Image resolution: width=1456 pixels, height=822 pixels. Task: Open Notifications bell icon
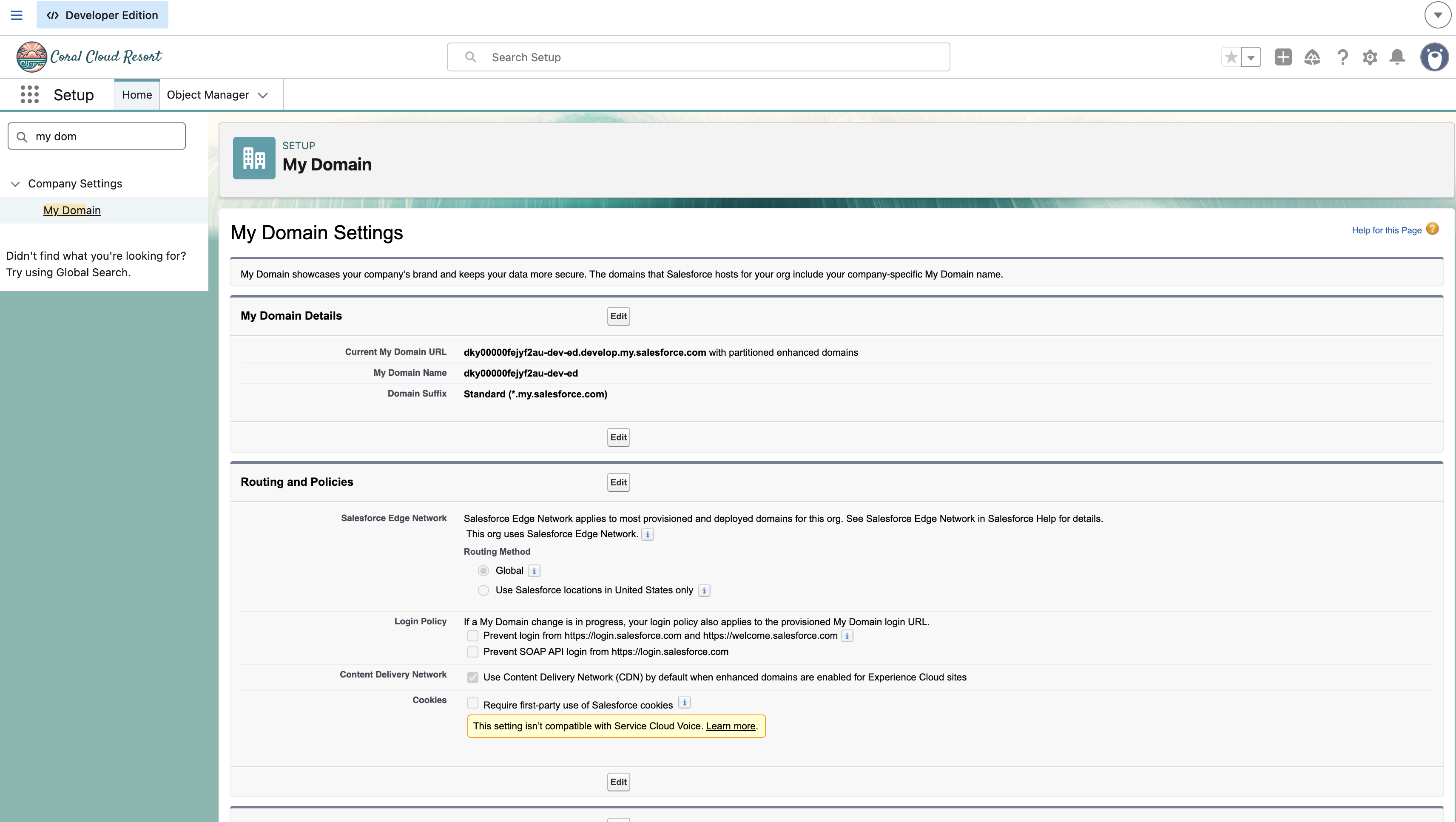(1397, 57)
